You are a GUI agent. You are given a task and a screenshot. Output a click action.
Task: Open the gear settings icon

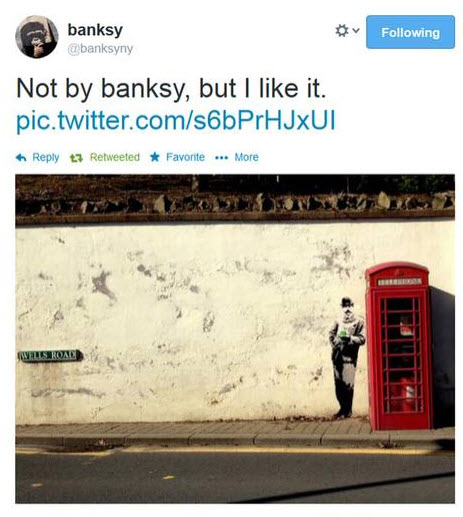342,31
